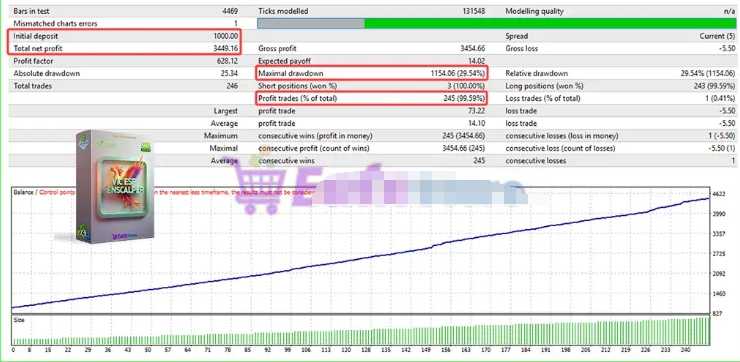This screenshot has height=362, width=740.
Task: Select the Maximal drawdown highlighted row
Action: pos(371,73)
